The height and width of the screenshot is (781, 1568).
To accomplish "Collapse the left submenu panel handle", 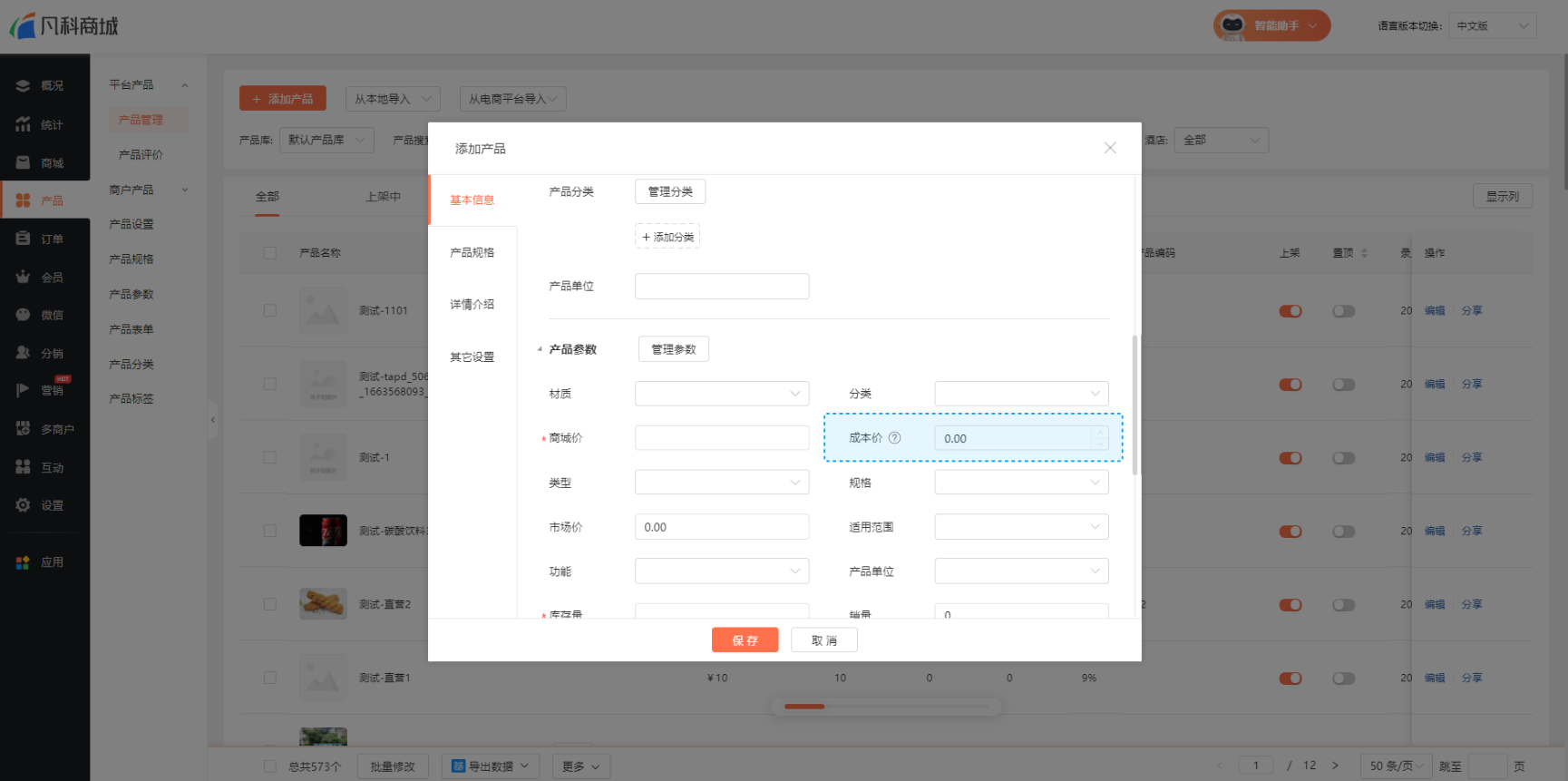I will point(212,420).
